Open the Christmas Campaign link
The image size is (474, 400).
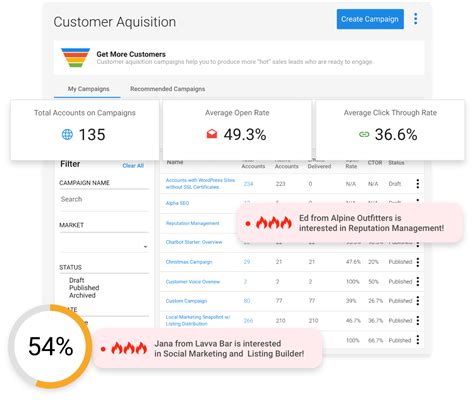(x=189, y=262)
